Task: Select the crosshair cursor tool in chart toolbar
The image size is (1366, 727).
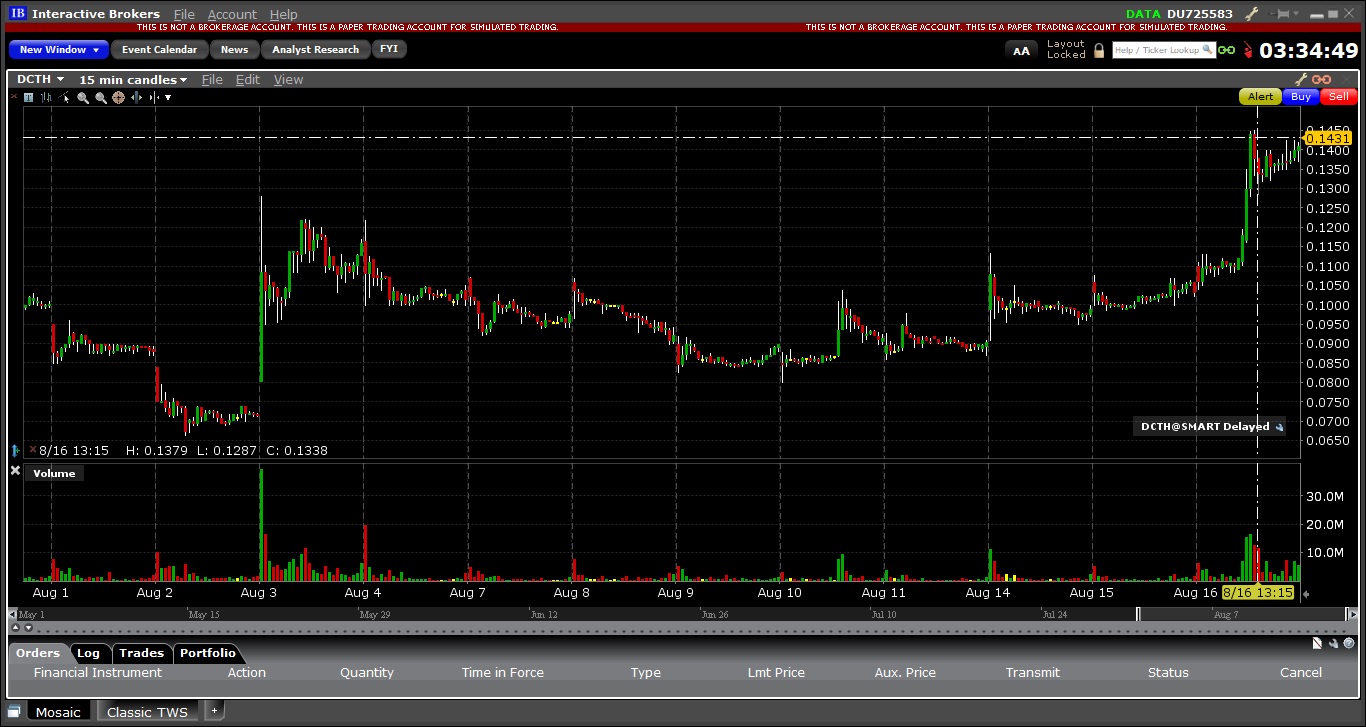Action: click(118, 97)
